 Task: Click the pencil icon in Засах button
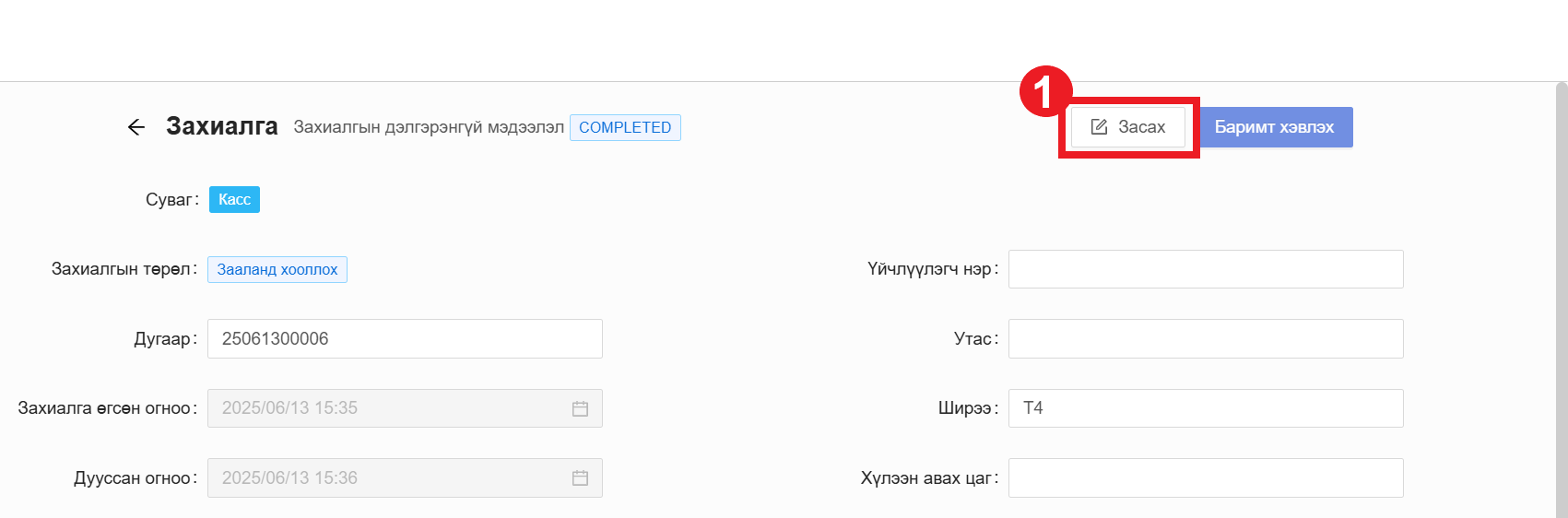click(1099, 127)
